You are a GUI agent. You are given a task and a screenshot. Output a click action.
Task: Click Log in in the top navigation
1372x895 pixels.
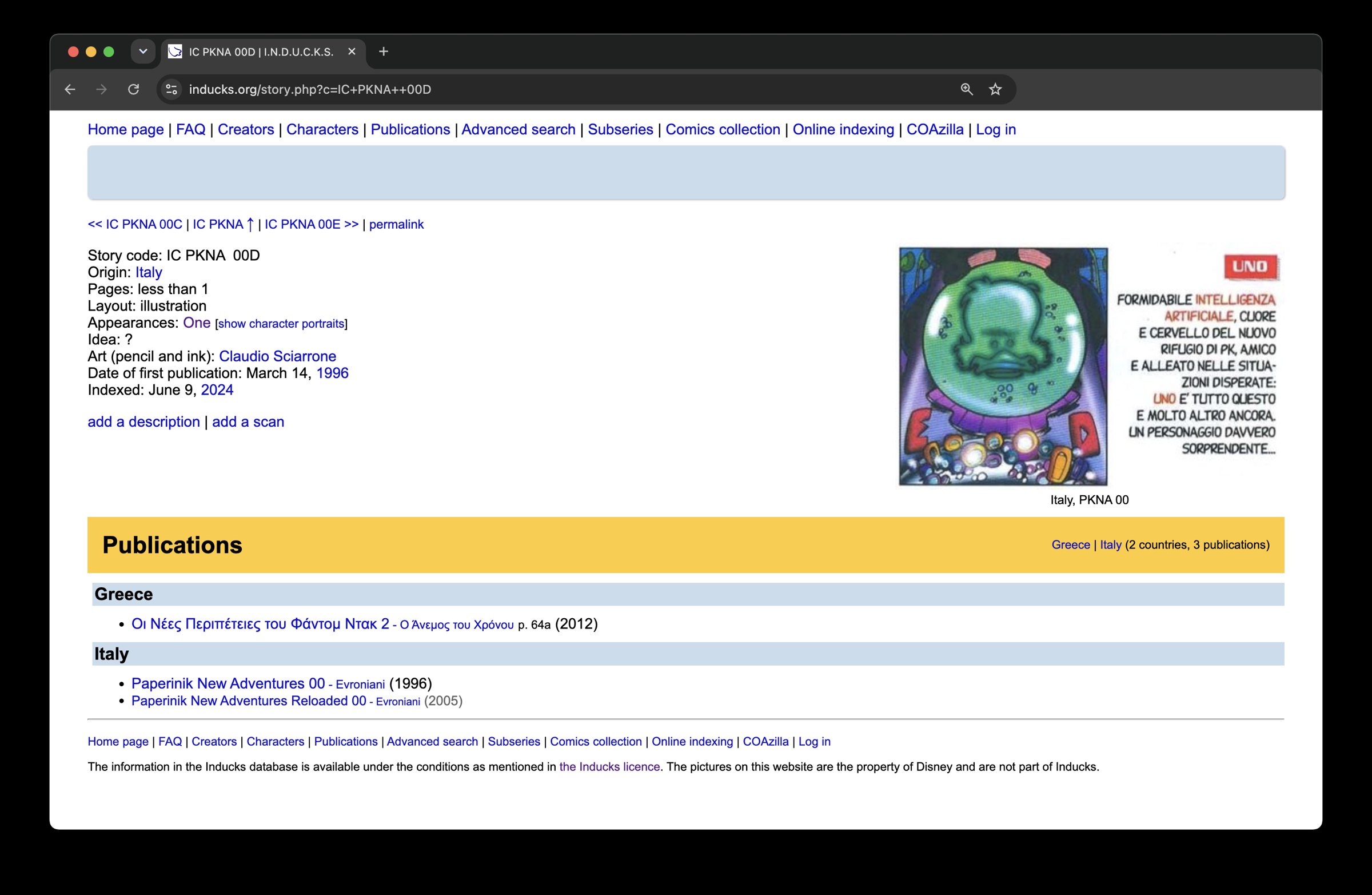point(996,129)
